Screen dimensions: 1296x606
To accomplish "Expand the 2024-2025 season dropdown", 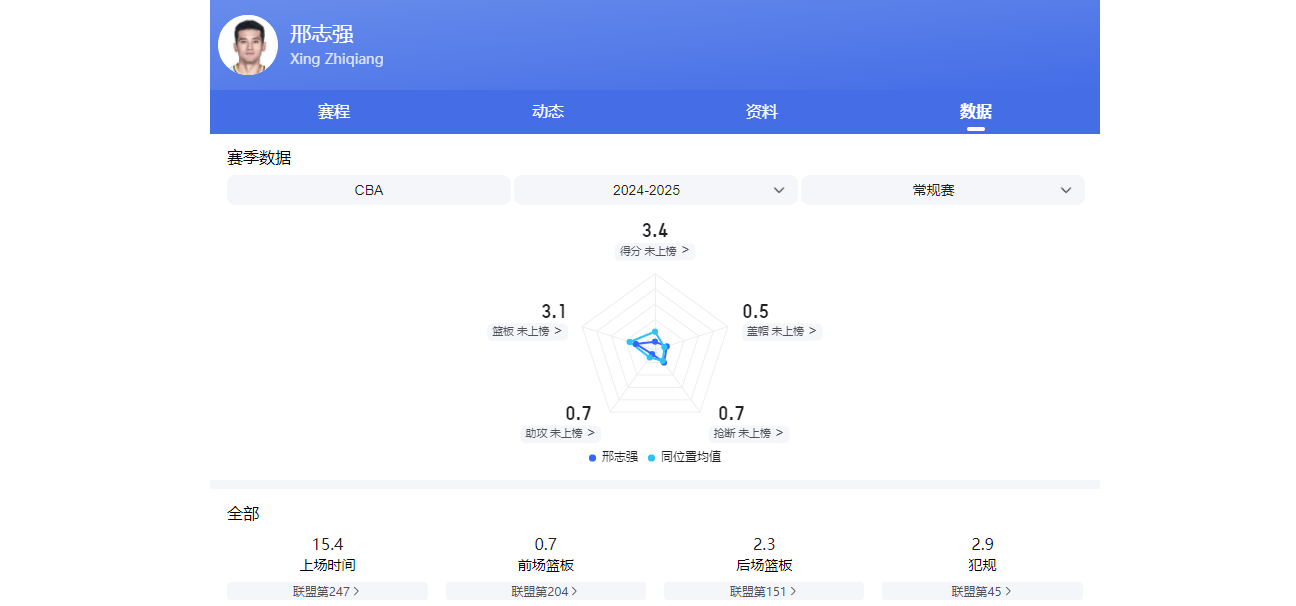I will point(655,190).
